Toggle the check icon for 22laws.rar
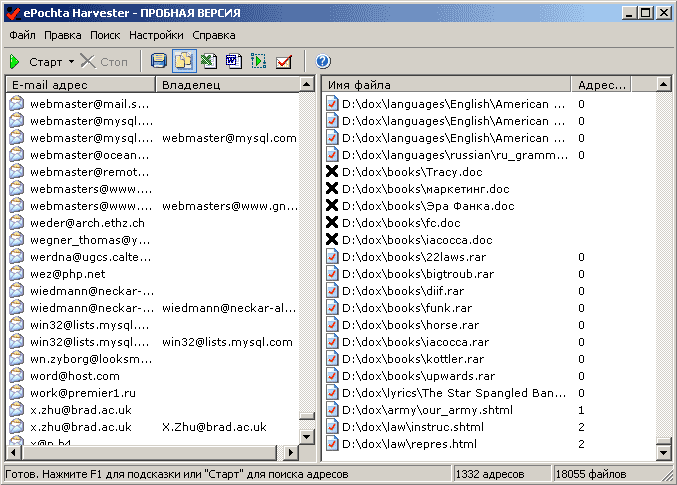 (x=333, y=257)
